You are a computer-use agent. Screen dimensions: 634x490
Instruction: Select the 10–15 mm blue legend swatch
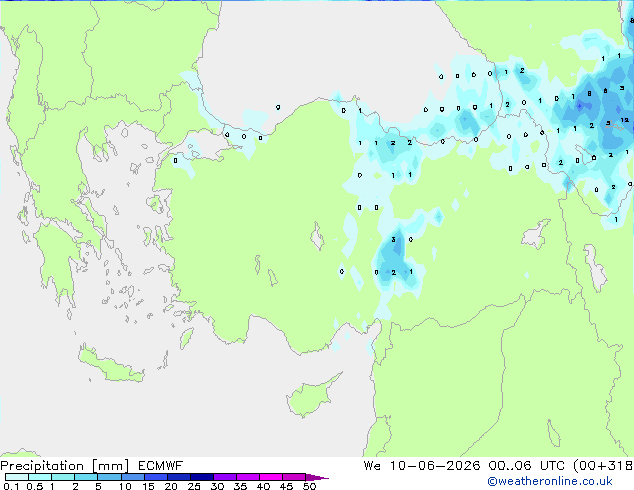(132, 477)
